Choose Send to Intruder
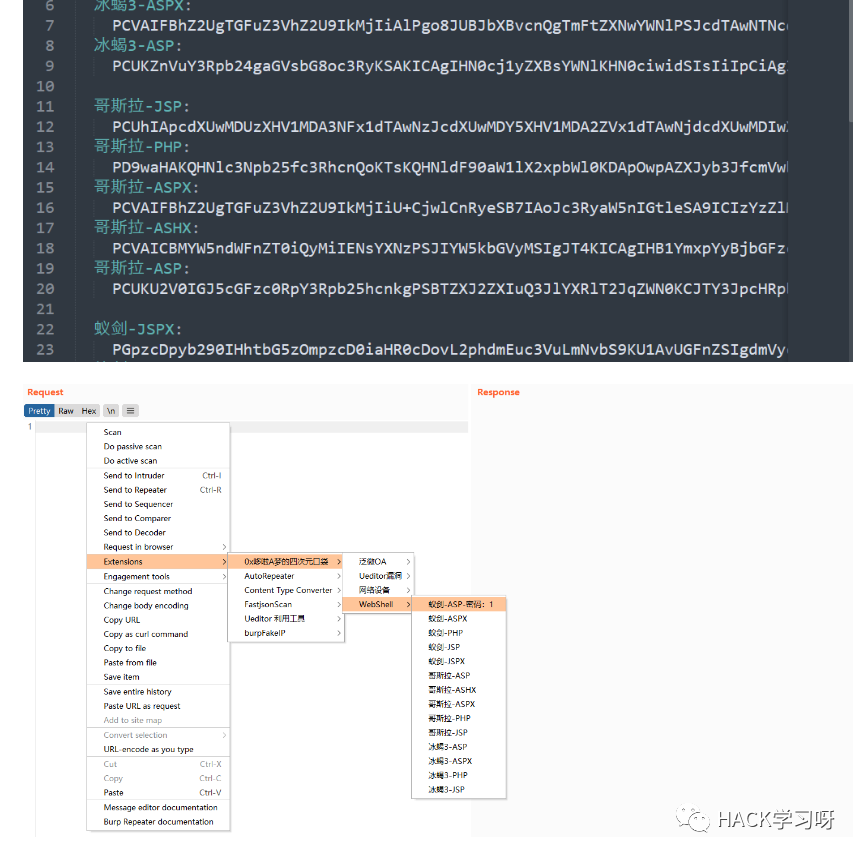The height and width of the screenshot is (857, 862). pos(158,476)
